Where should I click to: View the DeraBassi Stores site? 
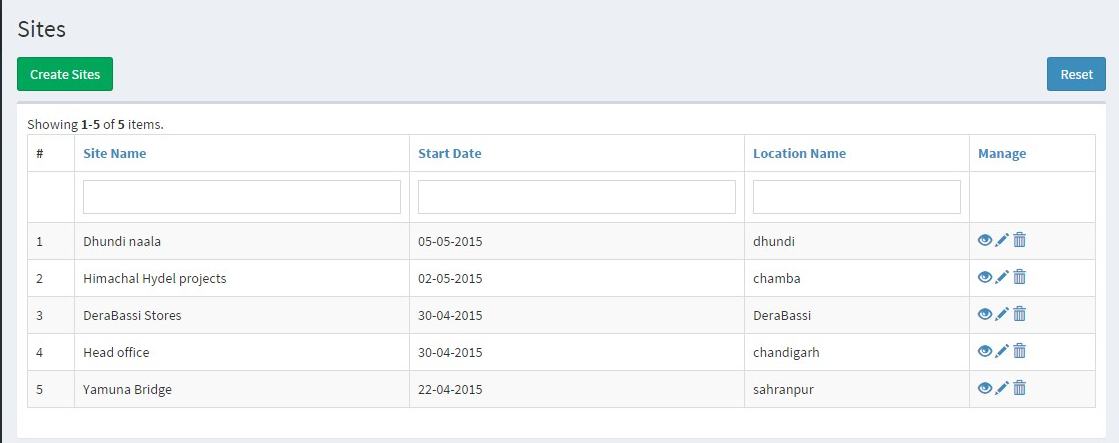pos(985,314)
